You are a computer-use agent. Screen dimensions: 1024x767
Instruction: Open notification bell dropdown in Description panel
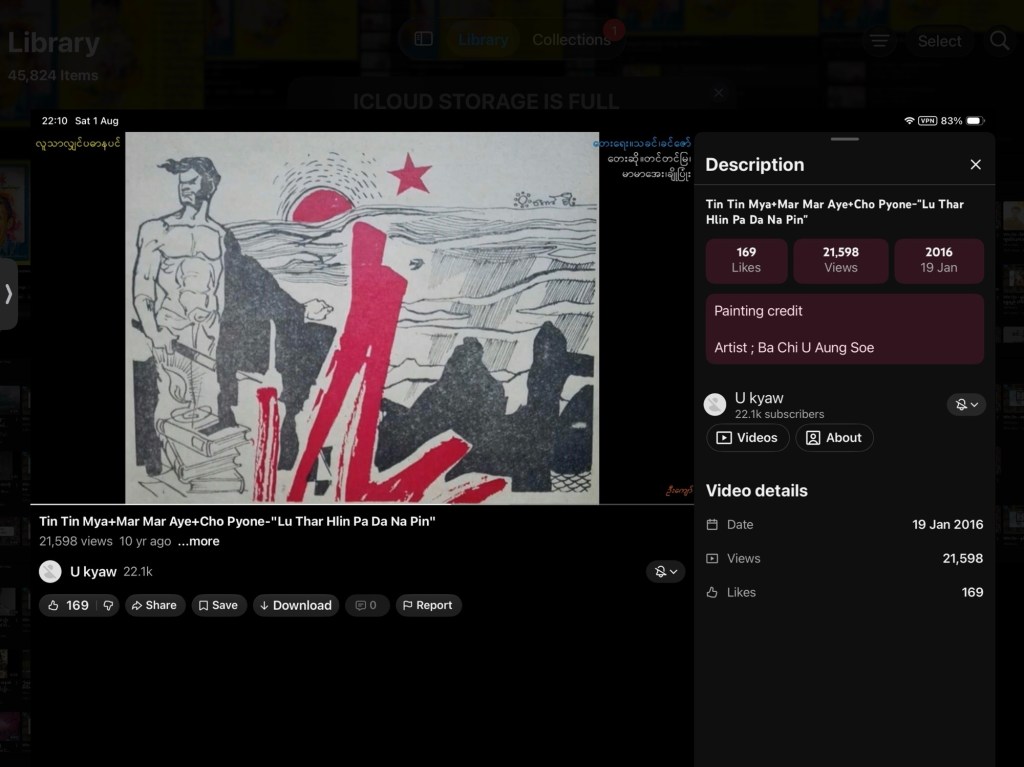(x=966, y=404)
